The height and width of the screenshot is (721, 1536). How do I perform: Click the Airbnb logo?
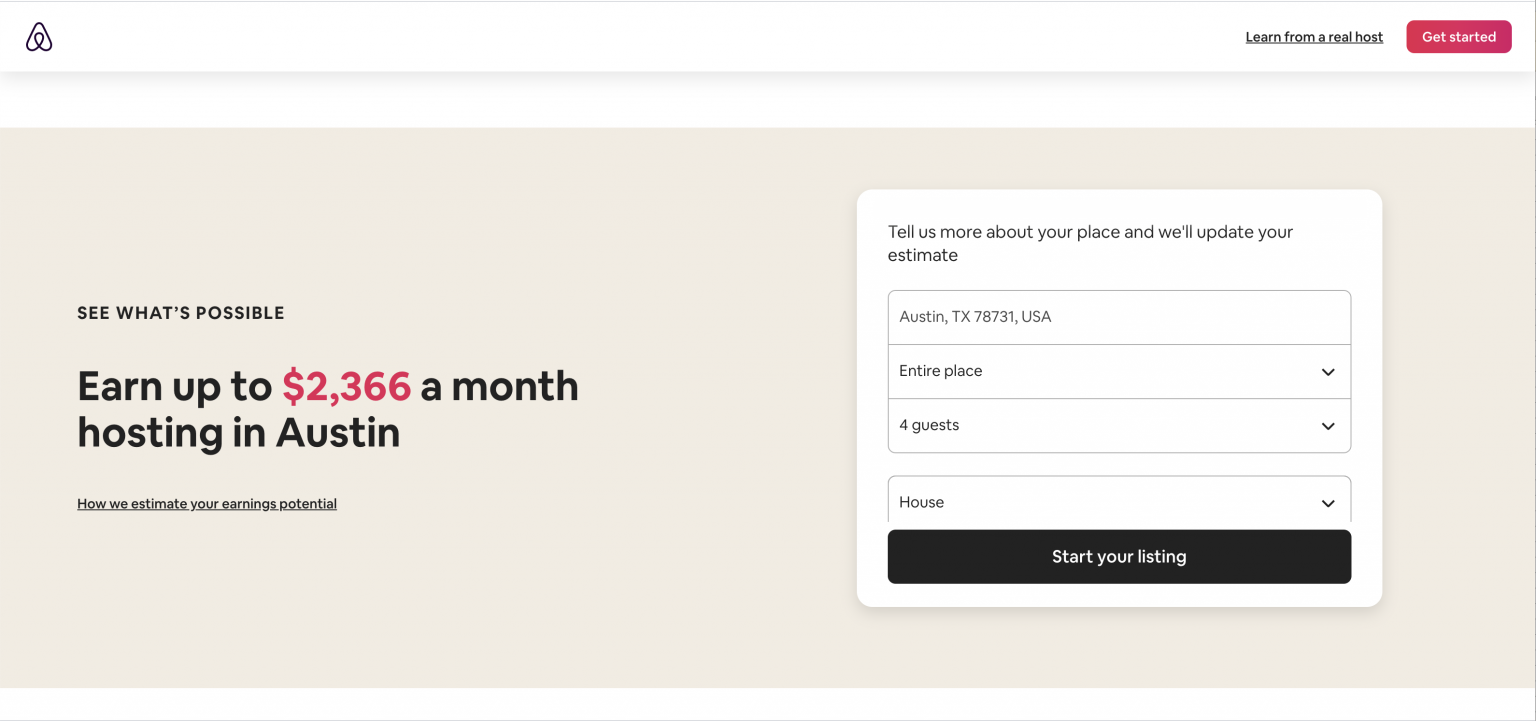point(39,37)
